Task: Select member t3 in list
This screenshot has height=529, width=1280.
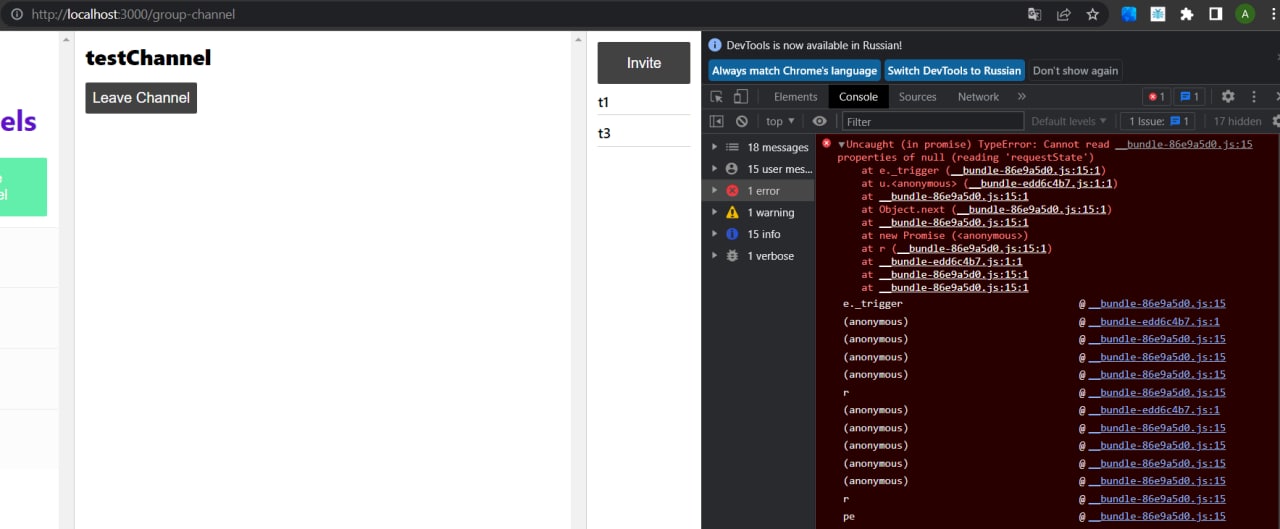Action: coord(644,133)
